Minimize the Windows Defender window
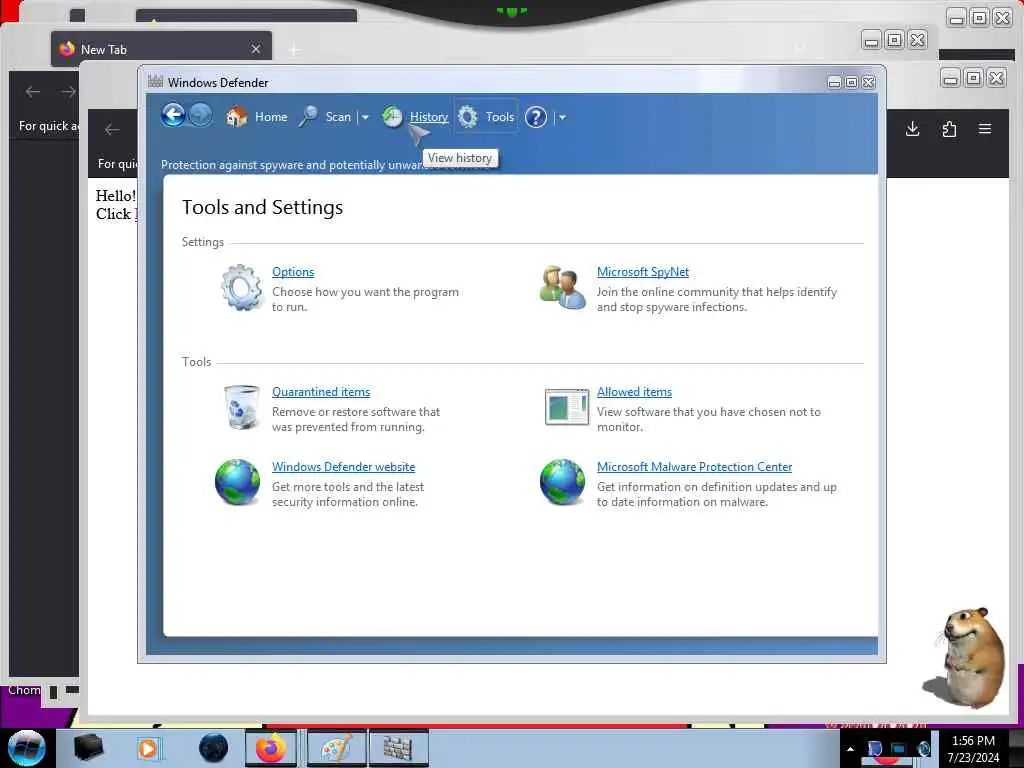 (x=835, y=82)
